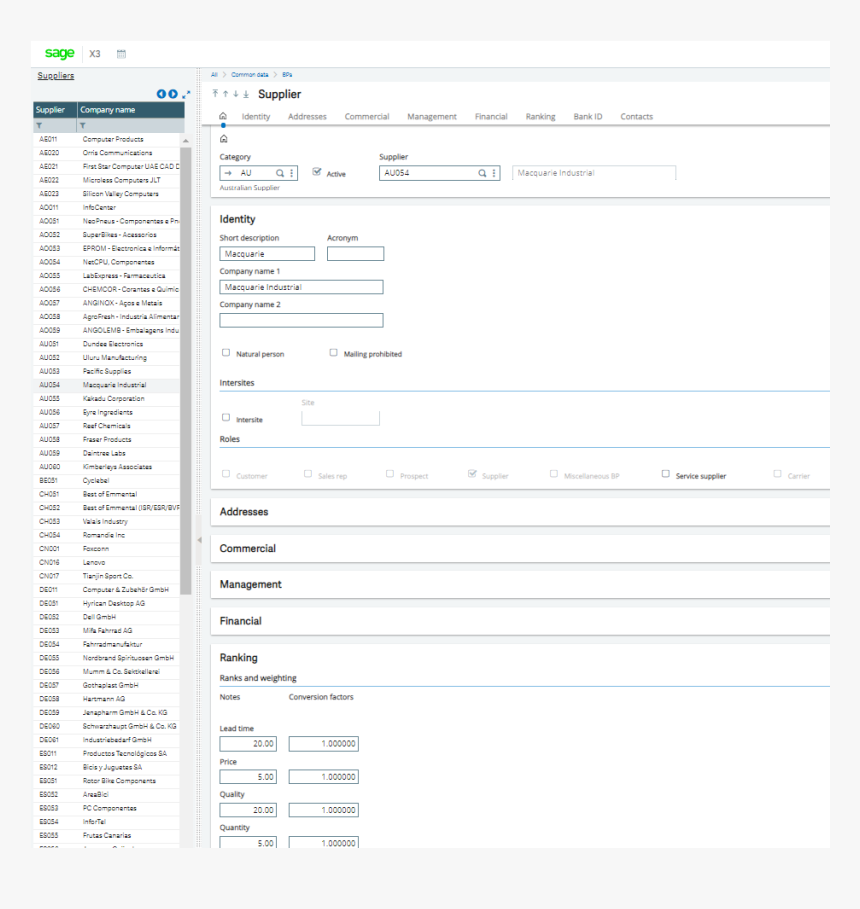Select Kakadu Corporation in supplier list

(x=113, y=398)
